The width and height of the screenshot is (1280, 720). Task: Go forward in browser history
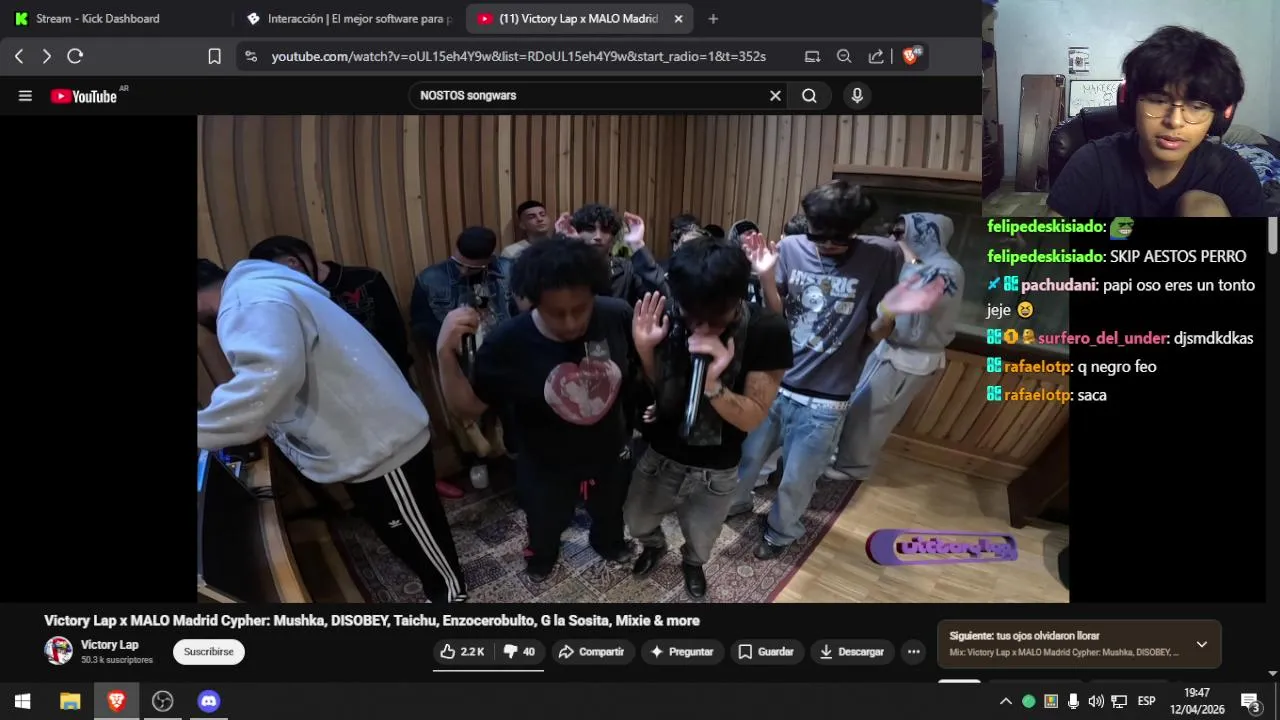click(46, 57)
